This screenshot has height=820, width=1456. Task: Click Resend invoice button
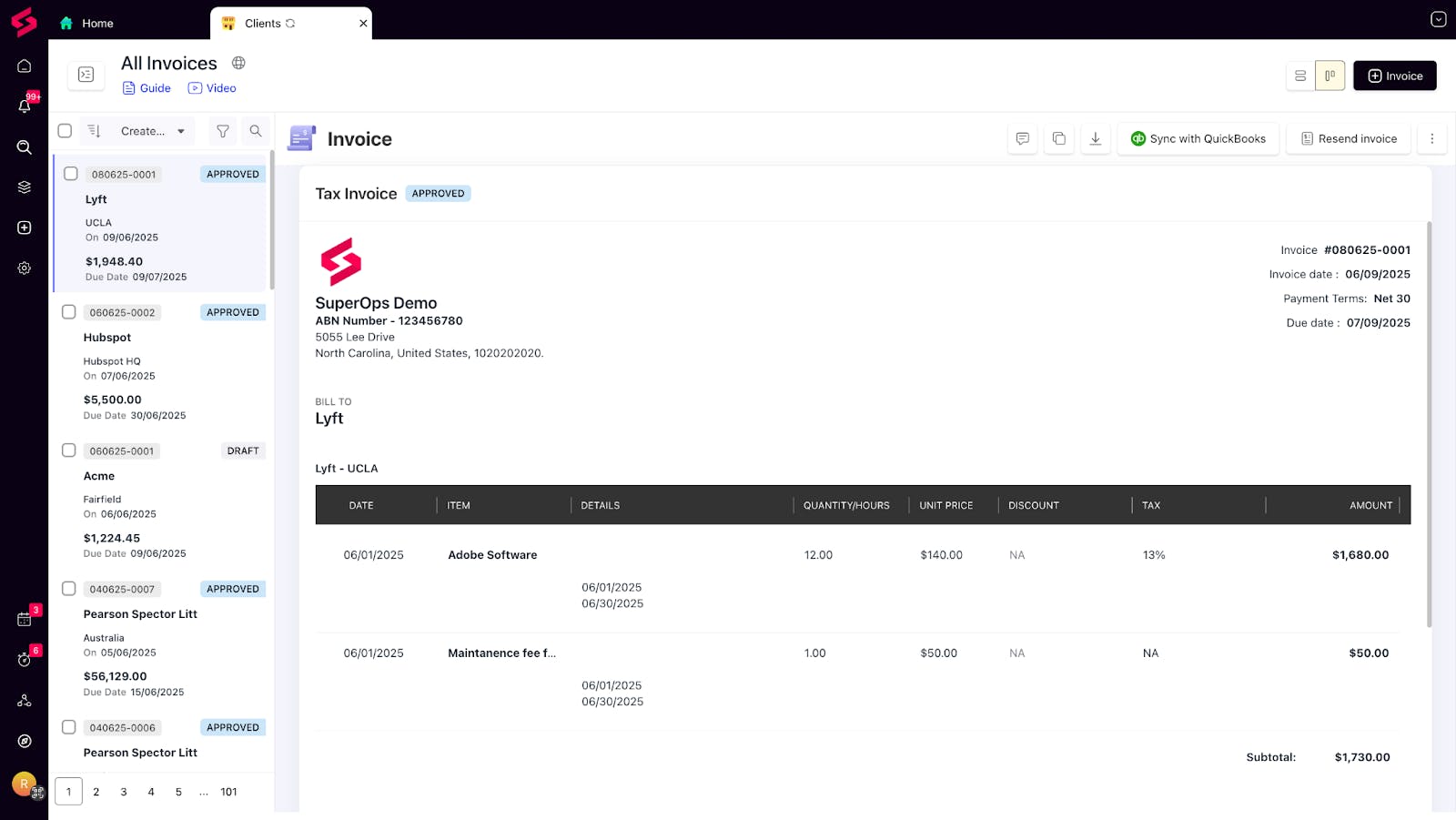click(x=1349, y=138)
